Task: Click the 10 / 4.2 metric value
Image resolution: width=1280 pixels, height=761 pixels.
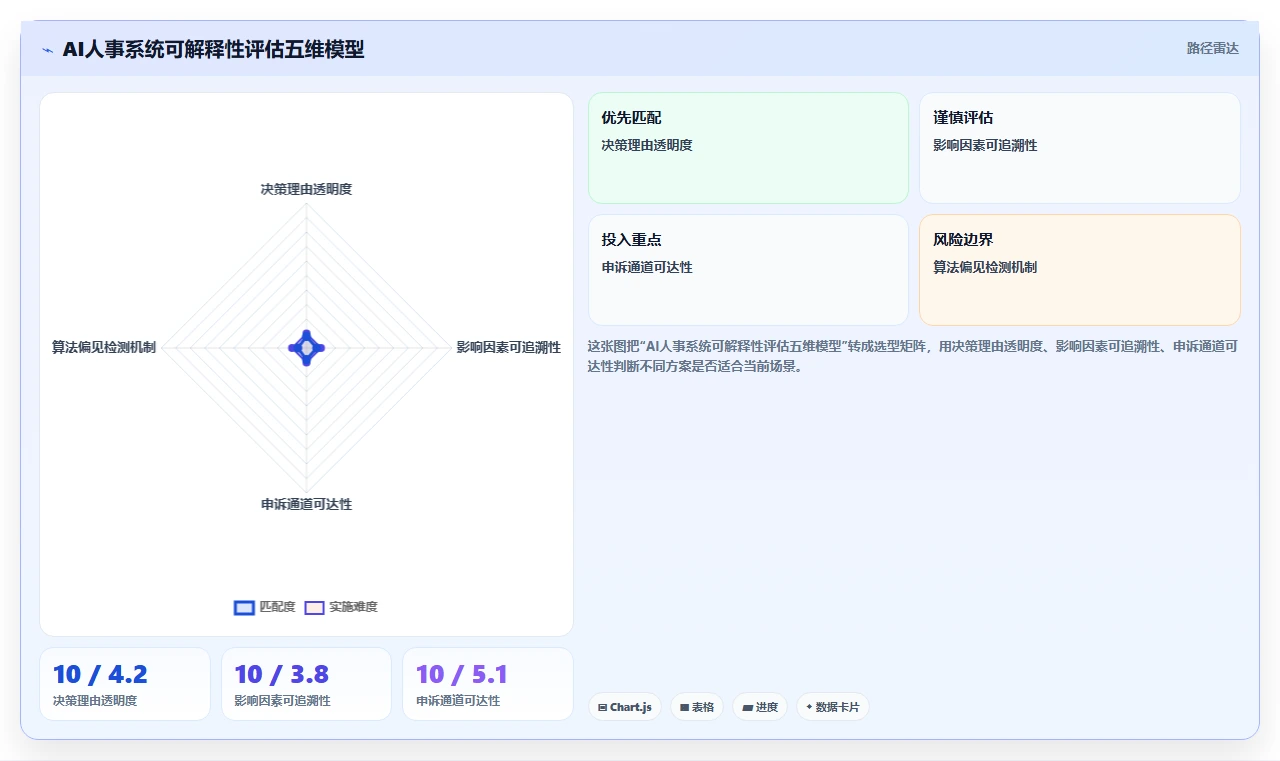Action: [100, 675]
